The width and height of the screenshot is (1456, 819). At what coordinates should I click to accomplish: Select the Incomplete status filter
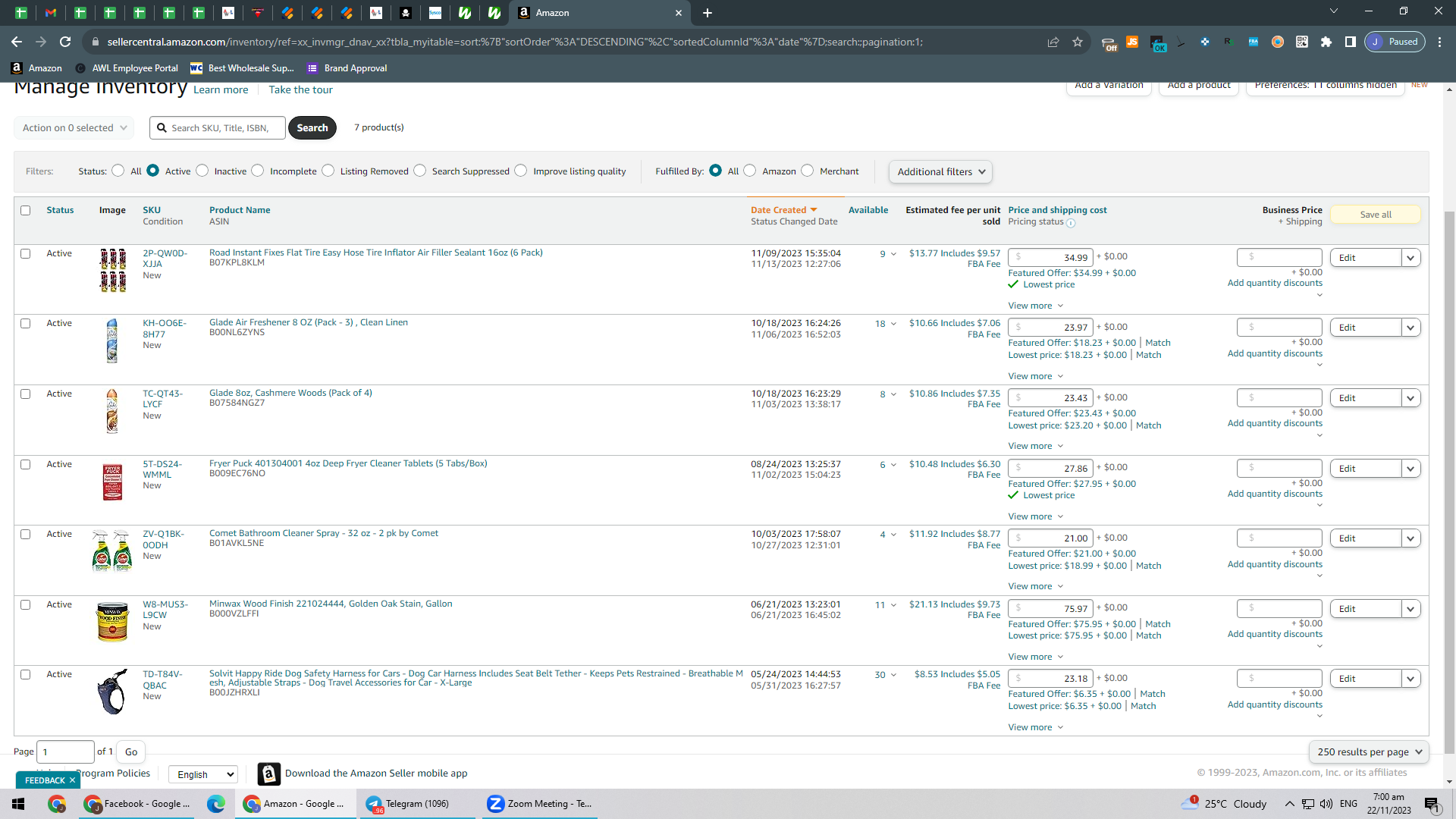pos(258,171)
